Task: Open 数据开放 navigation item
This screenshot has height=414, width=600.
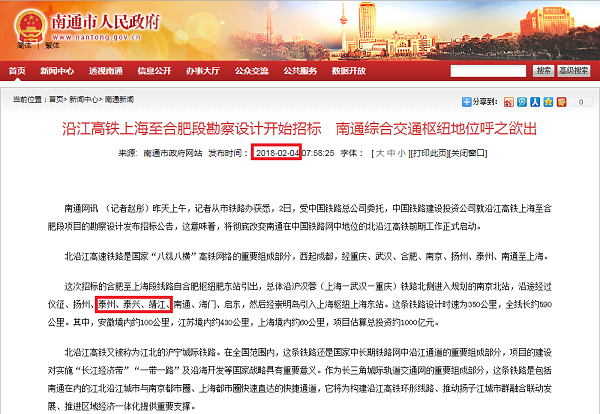Action: [x=349, y=71]
